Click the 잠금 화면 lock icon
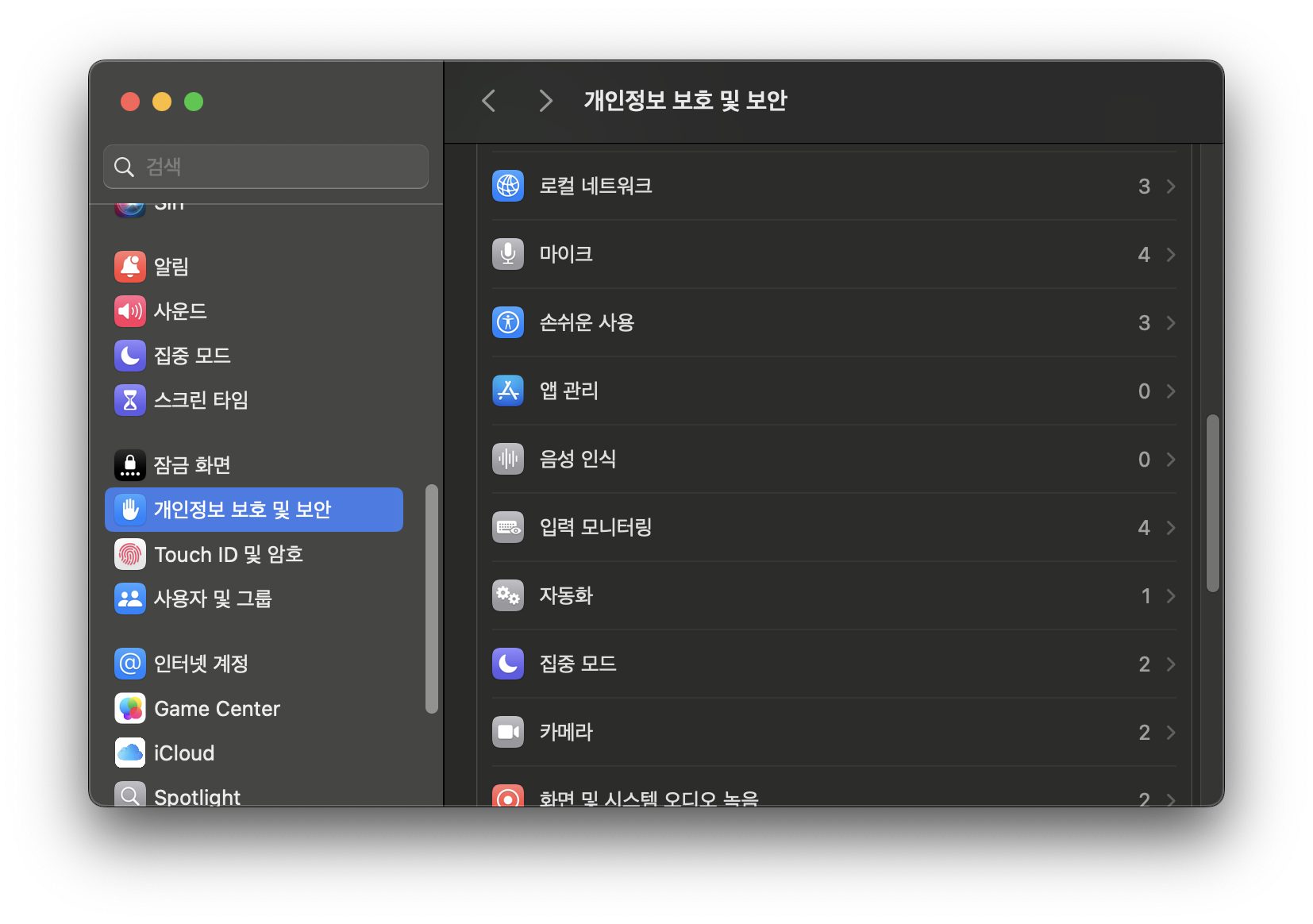 click(x=130, y=465)
